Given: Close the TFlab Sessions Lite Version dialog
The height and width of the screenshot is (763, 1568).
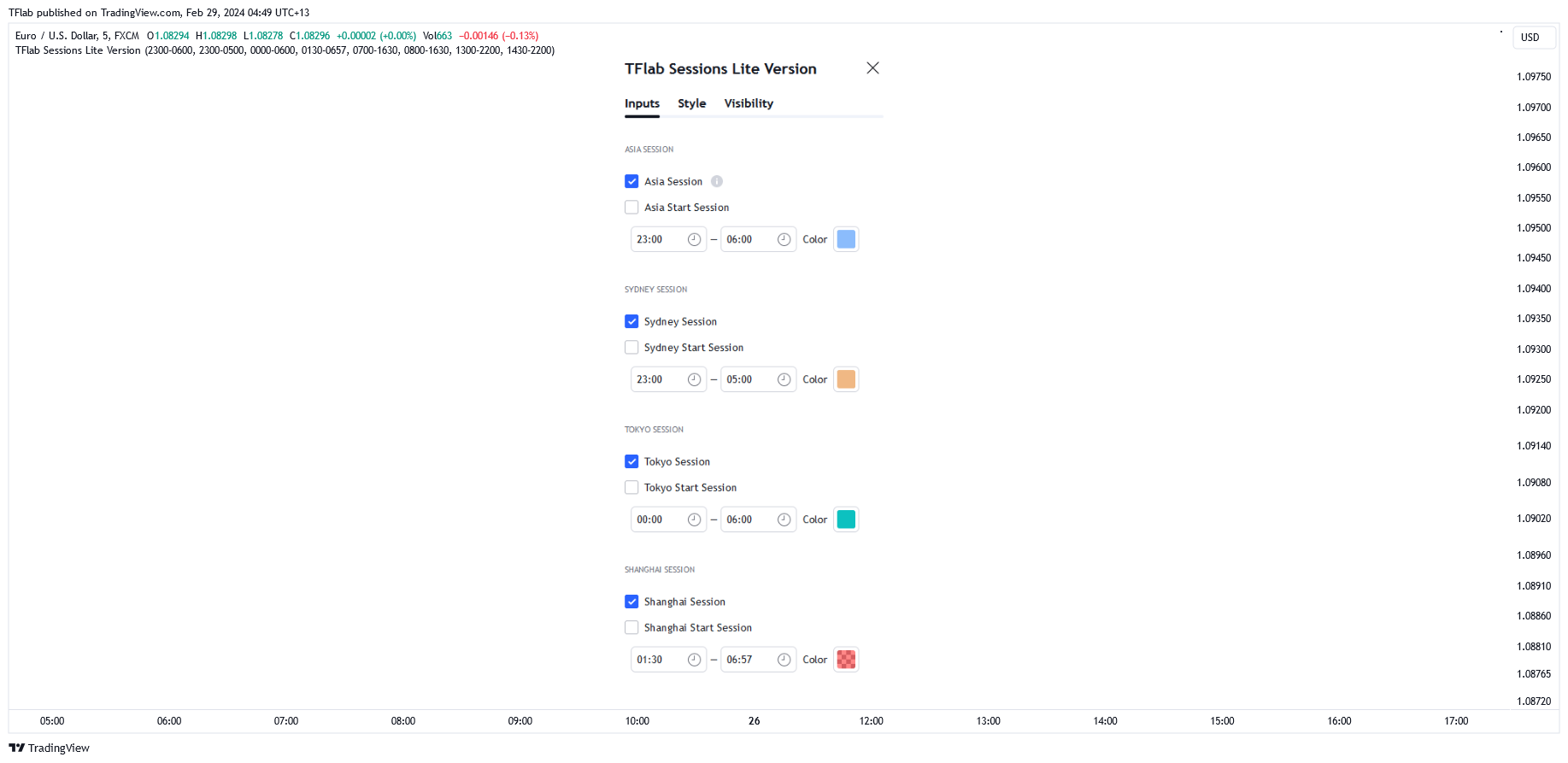Looking at the screenshot, I should 872,68.
